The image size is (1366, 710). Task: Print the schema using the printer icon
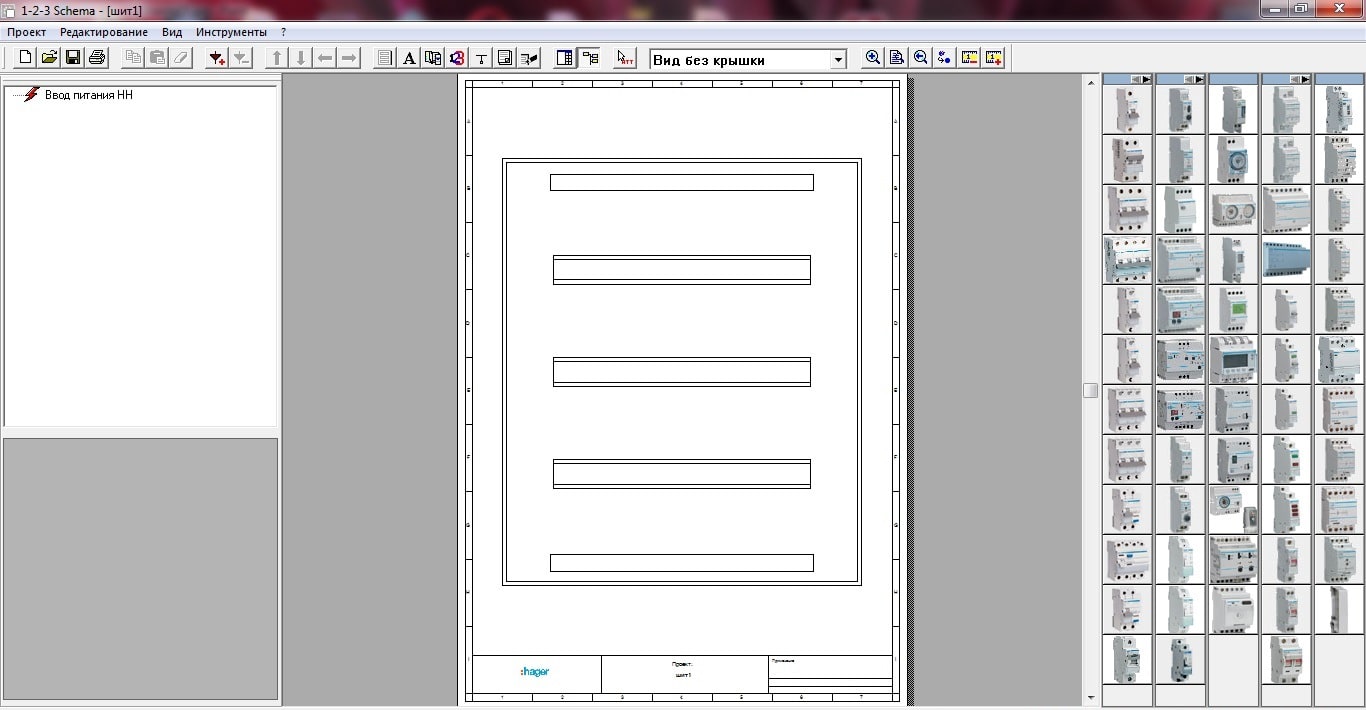(x=97, y=58)
